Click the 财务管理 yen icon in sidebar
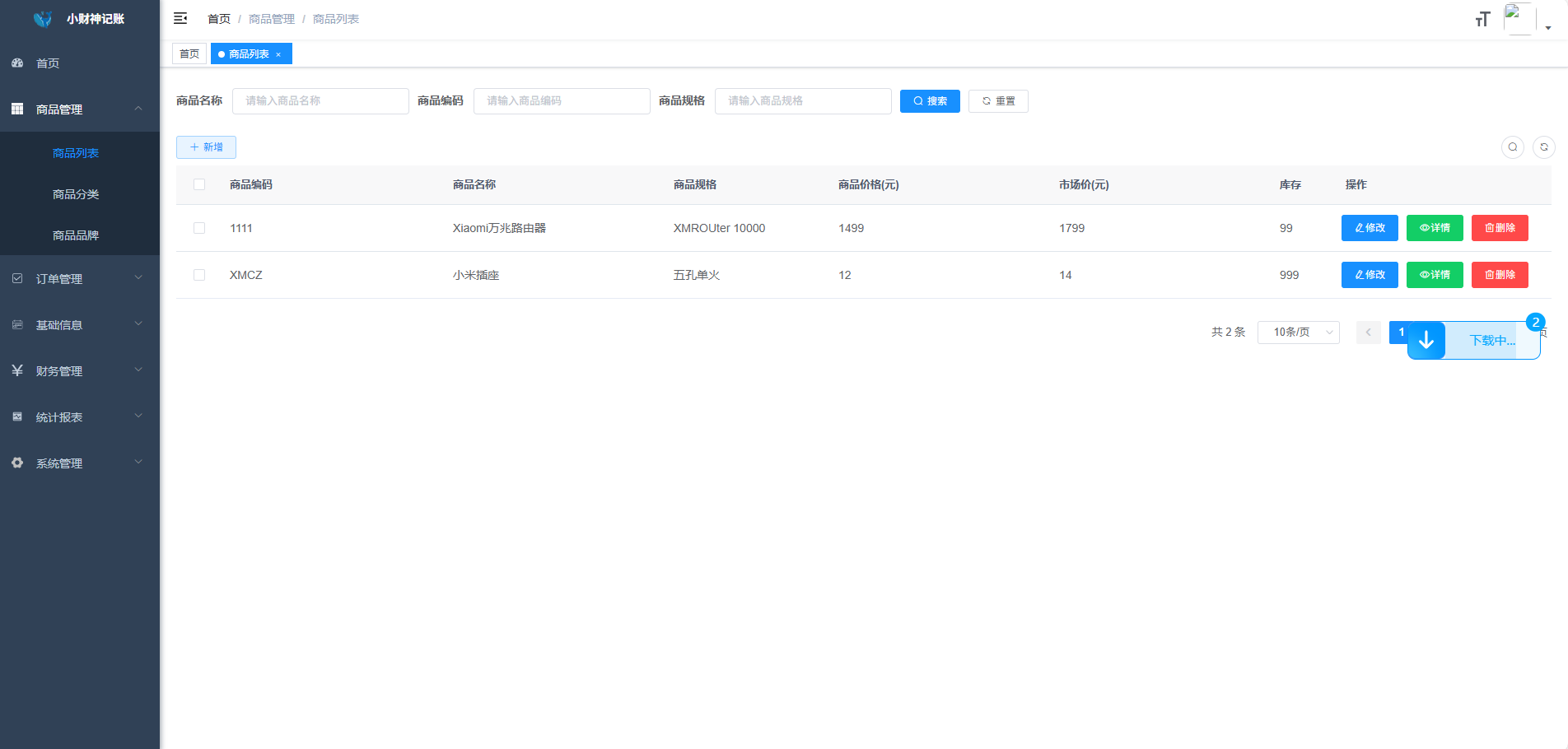1568x749 pixels. [17, 370]
